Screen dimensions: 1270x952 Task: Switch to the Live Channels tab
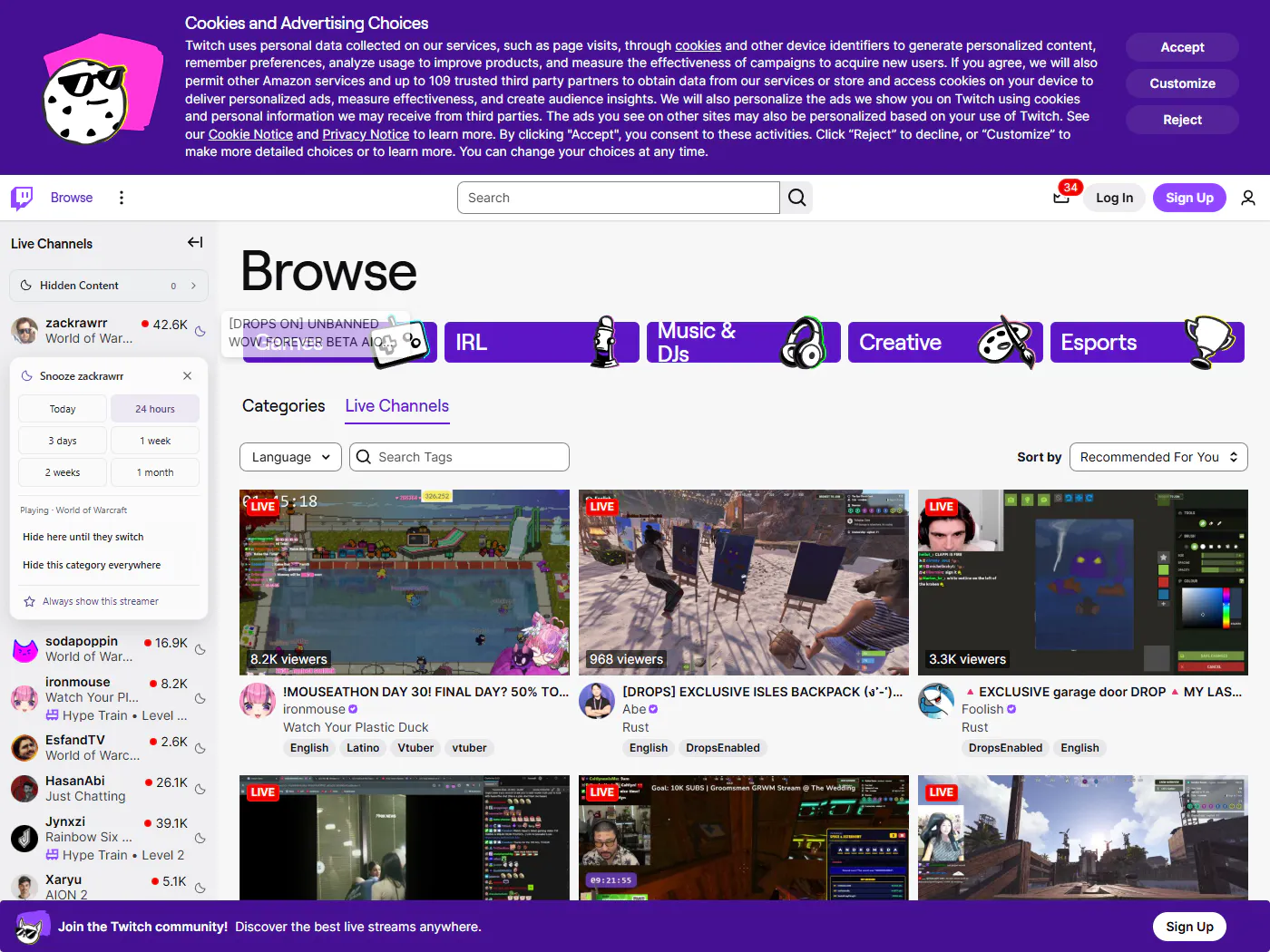(397, 406)
